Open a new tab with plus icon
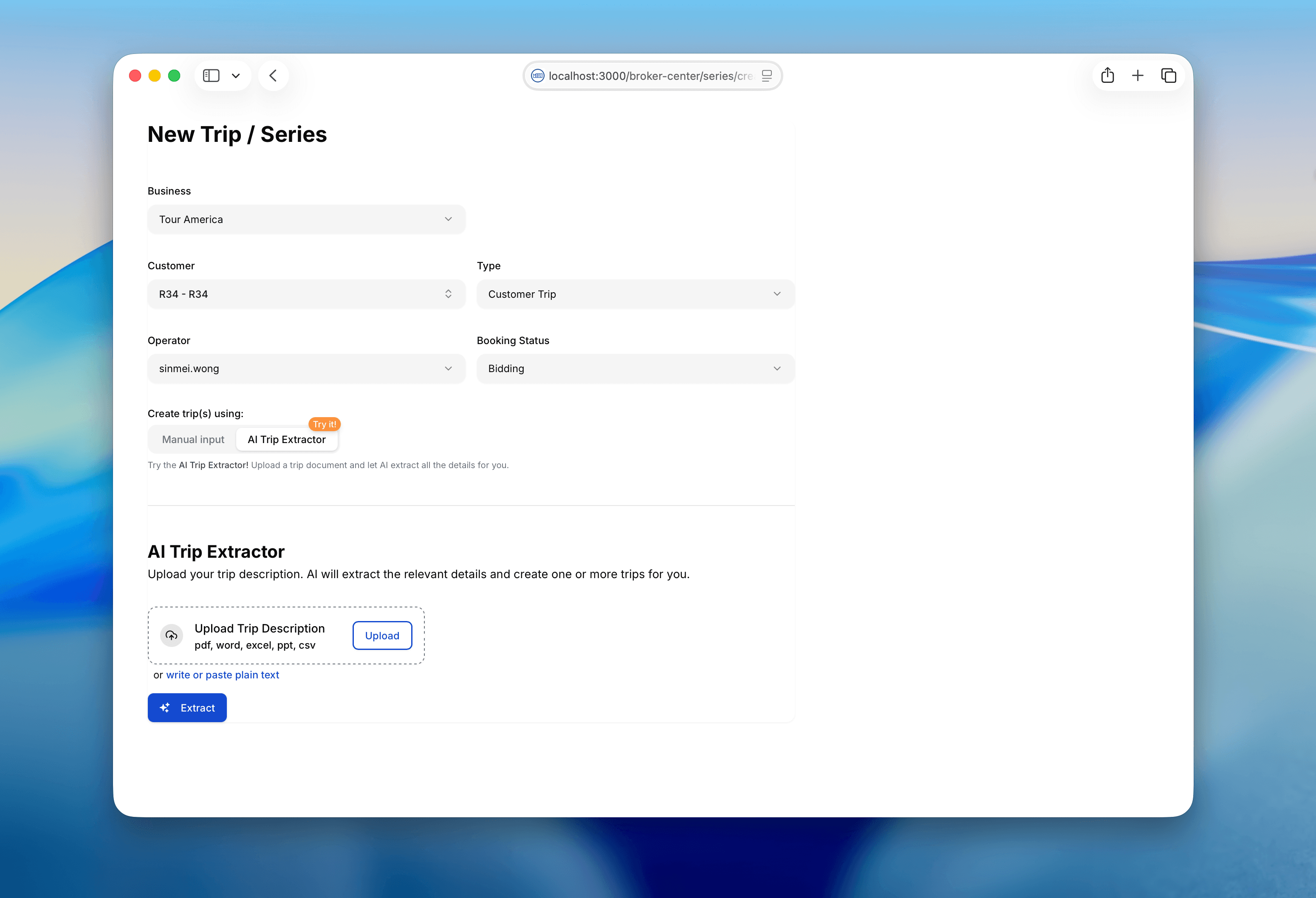This screenshot has width=1316, height=898. pos(1138,75)
